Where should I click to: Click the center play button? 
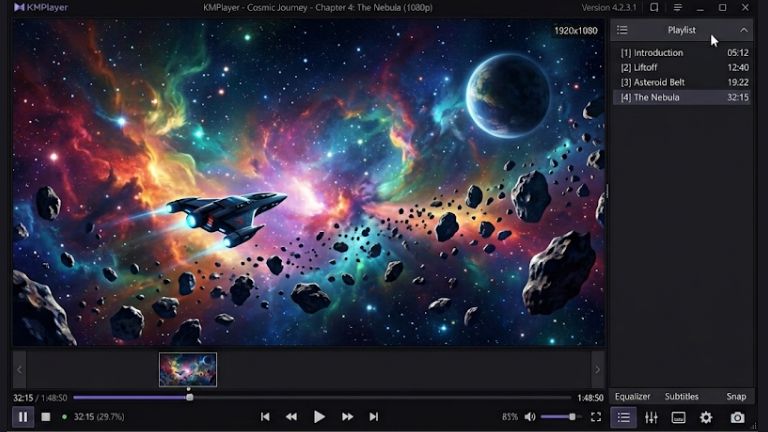(319, 417)
